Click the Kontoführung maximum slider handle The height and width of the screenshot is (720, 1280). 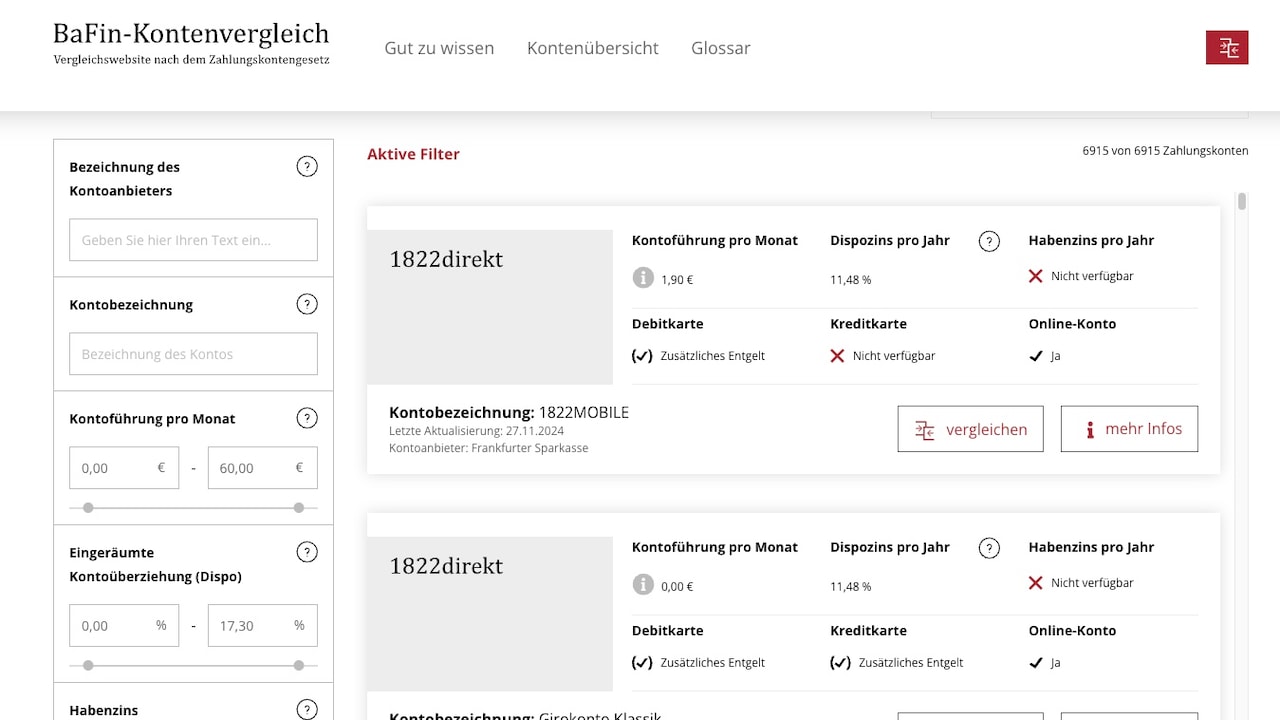click(x=298, y=508)
